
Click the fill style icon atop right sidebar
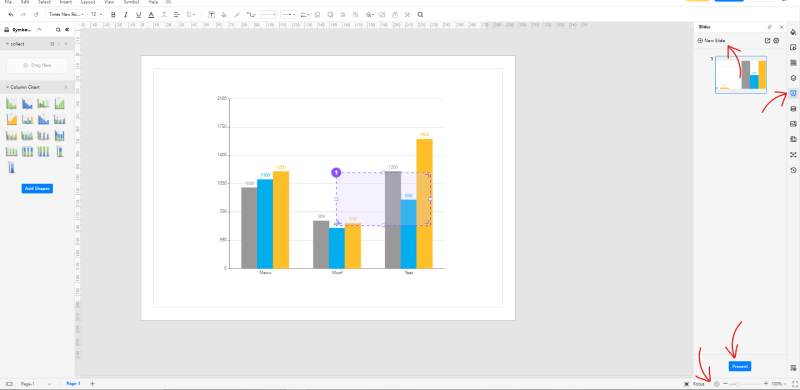(x=793, y=32)
